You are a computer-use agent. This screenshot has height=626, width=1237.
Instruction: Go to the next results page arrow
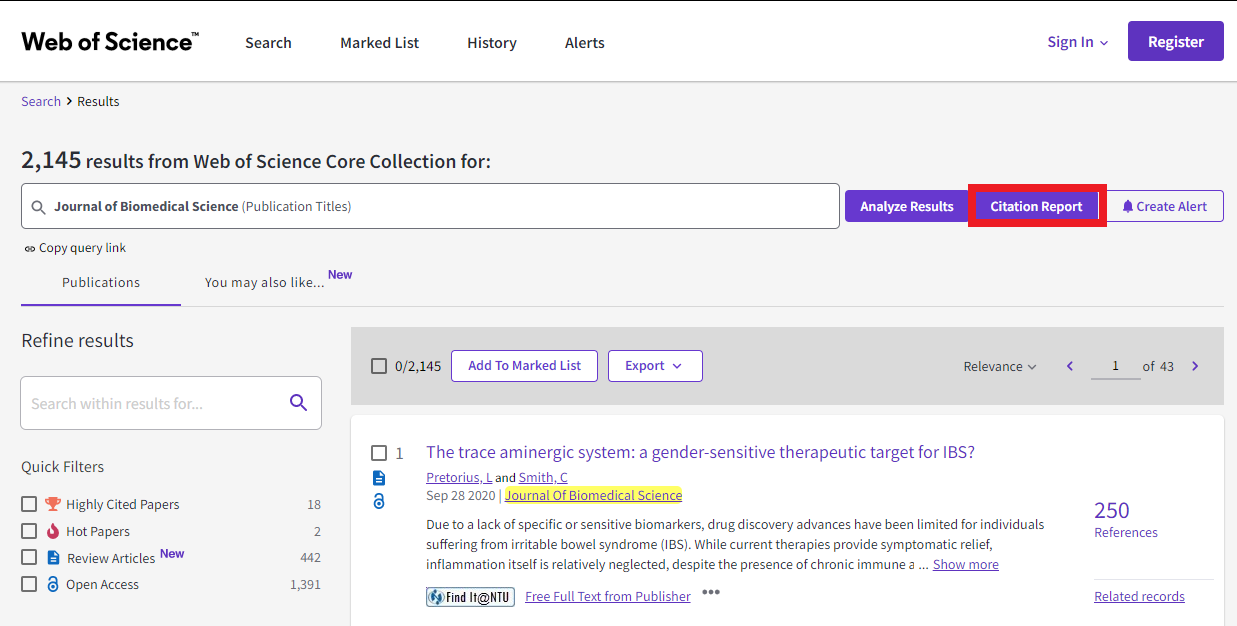click(x=1195, y=366)
